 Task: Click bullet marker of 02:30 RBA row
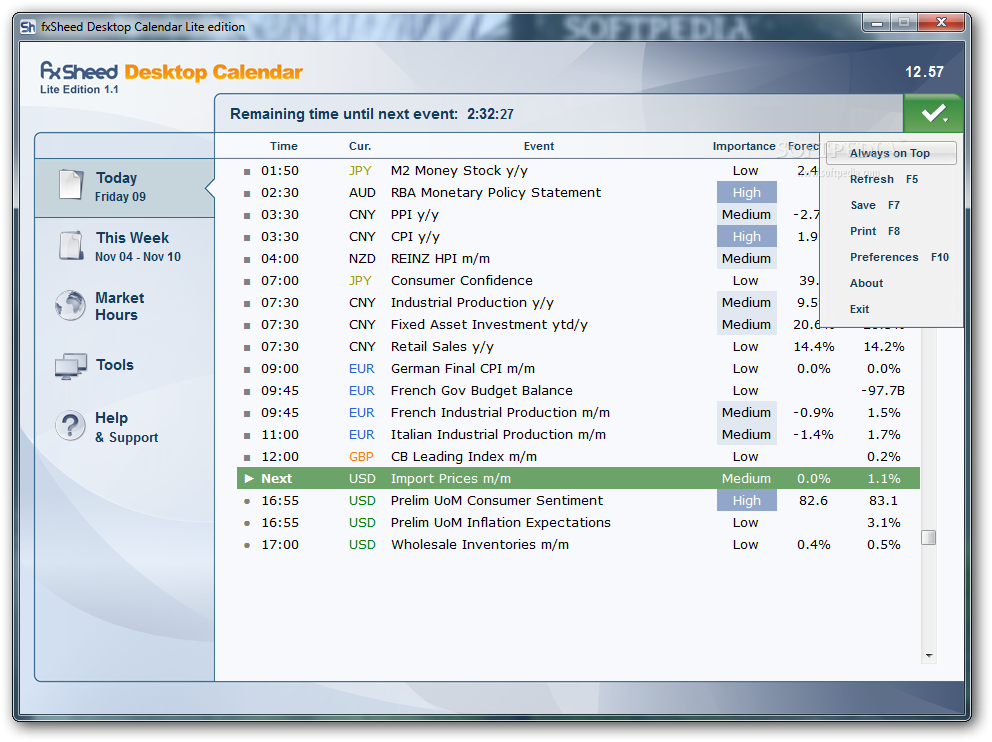[x=247, y=194]
